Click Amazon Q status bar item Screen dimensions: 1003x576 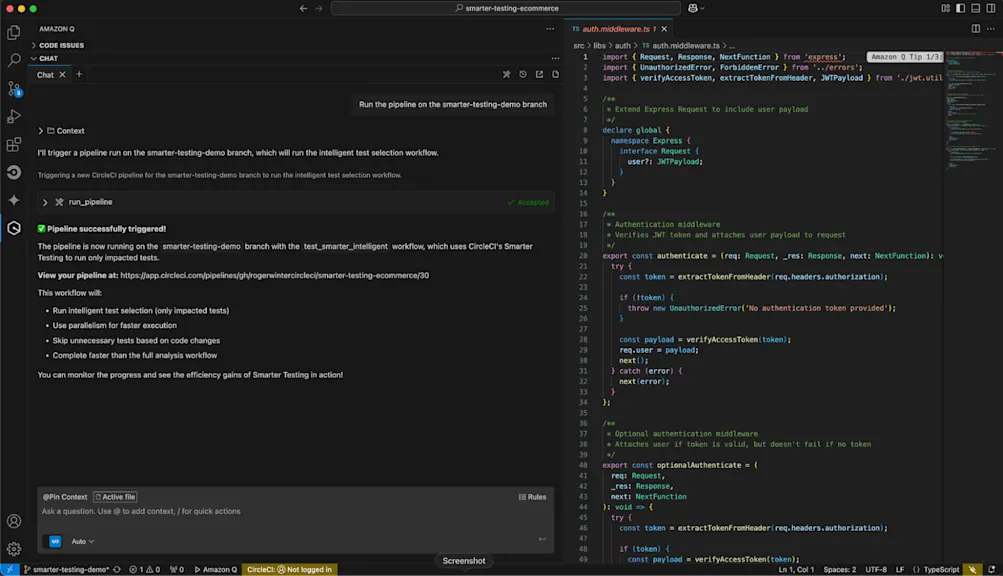click(216, 570)
